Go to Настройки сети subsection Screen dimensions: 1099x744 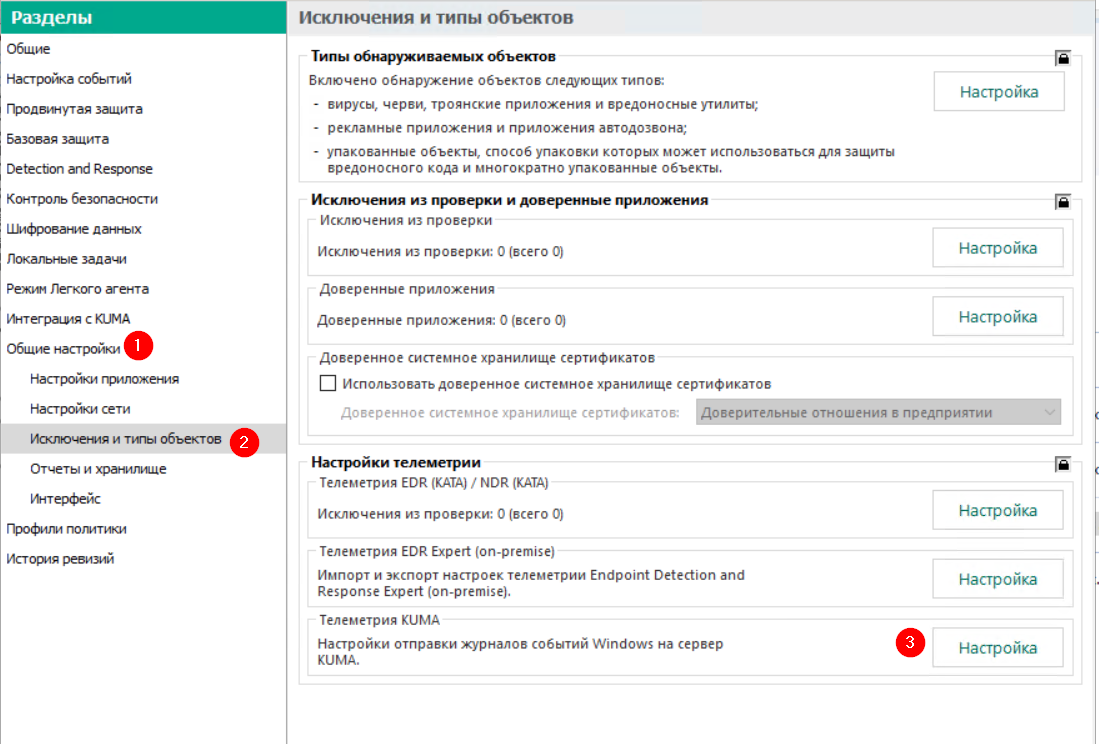tap(80, 409)
